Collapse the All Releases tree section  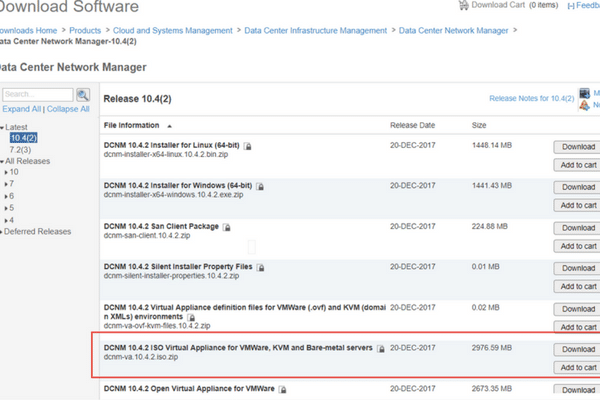2,162
